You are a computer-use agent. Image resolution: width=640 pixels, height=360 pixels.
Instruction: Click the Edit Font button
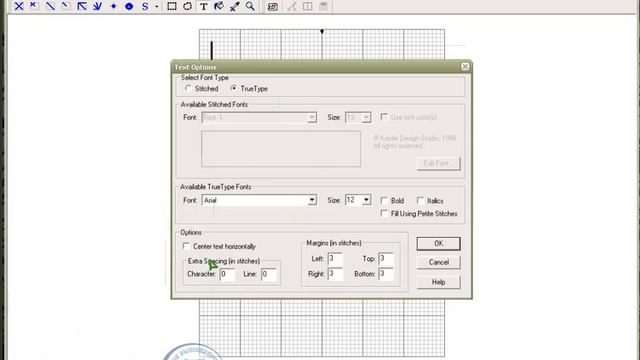click(x=438, y=163)
